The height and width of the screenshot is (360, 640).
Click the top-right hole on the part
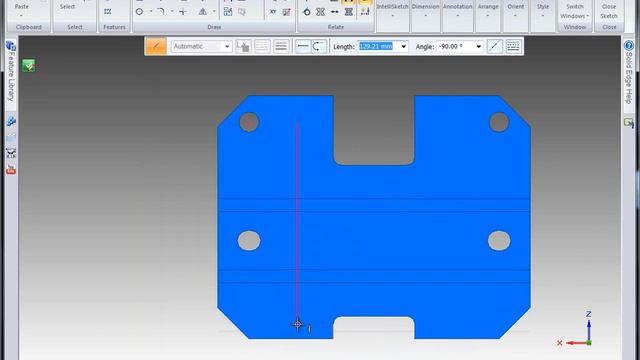point(499,122)
